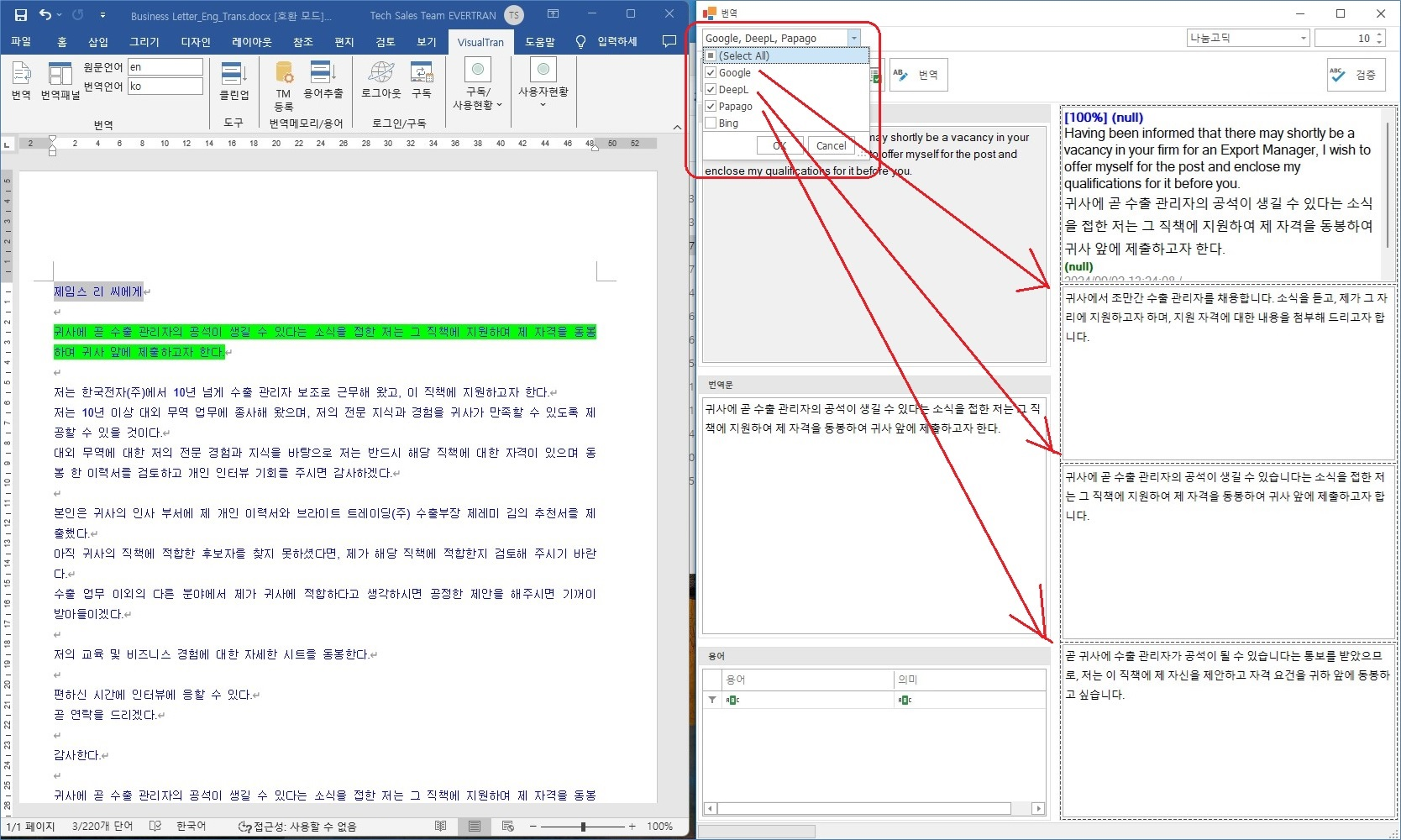
Task: Open the Google, DeepL, Papago combo arrow
Action: 853,38
